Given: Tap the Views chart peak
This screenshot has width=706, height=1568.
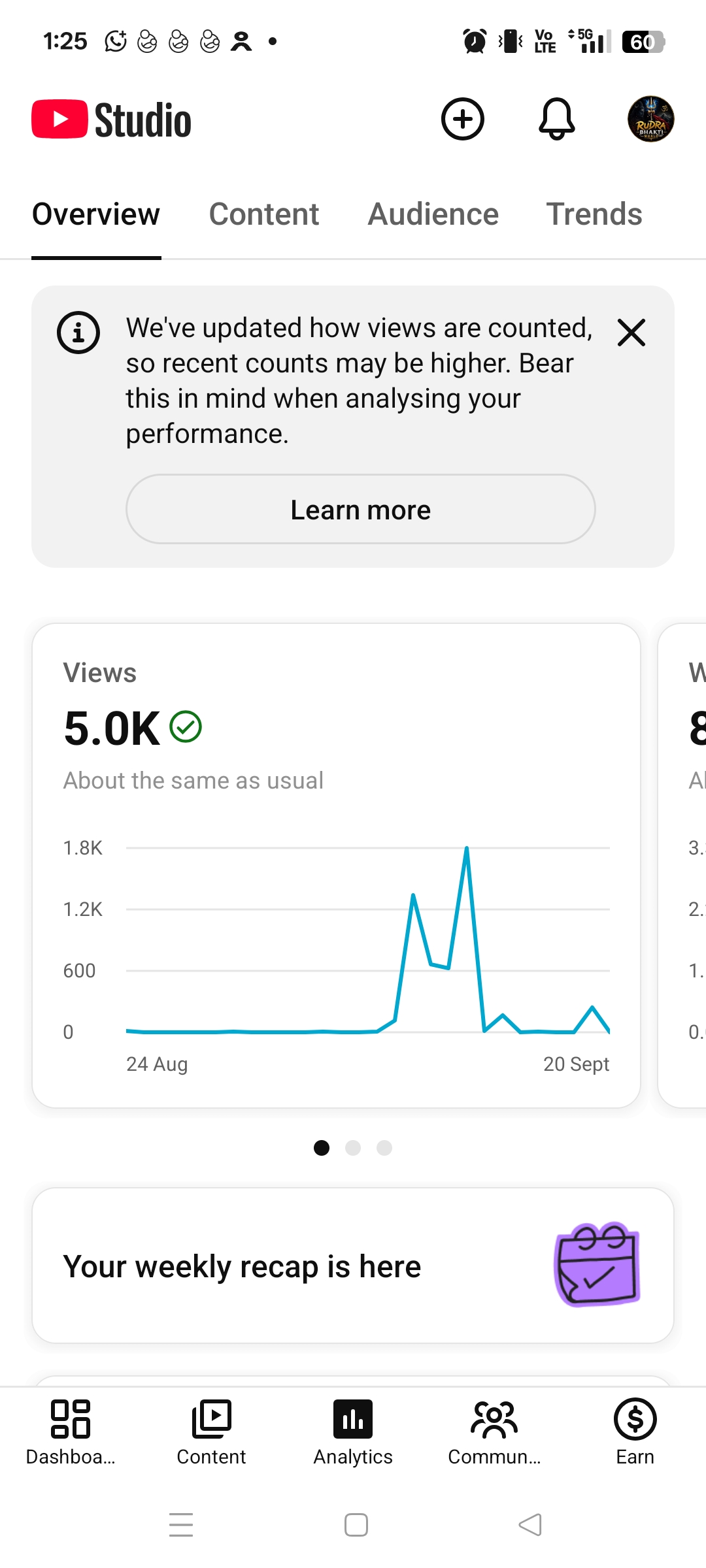Looking at the screenshot, I should click(x=467, y=848).
